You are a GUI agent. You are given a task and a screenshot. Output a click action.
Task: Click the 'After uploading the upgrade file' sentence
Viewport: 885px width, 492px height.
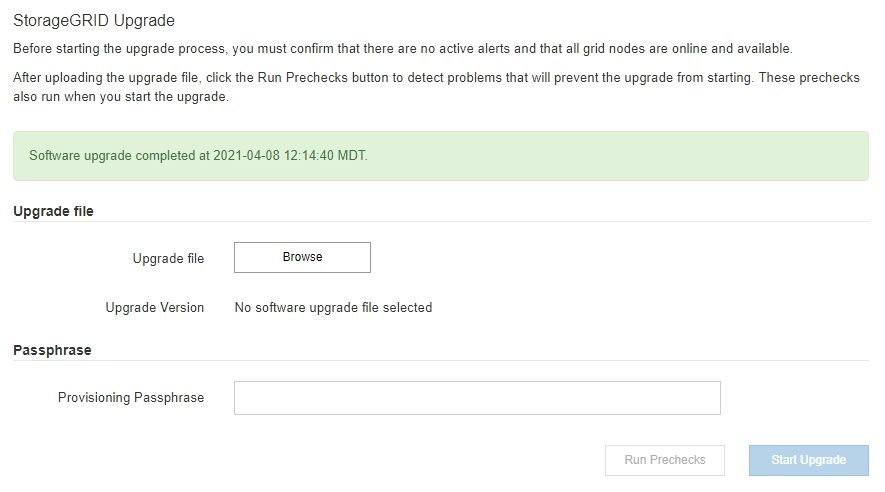pyautogui.click(x=300, y=78)
